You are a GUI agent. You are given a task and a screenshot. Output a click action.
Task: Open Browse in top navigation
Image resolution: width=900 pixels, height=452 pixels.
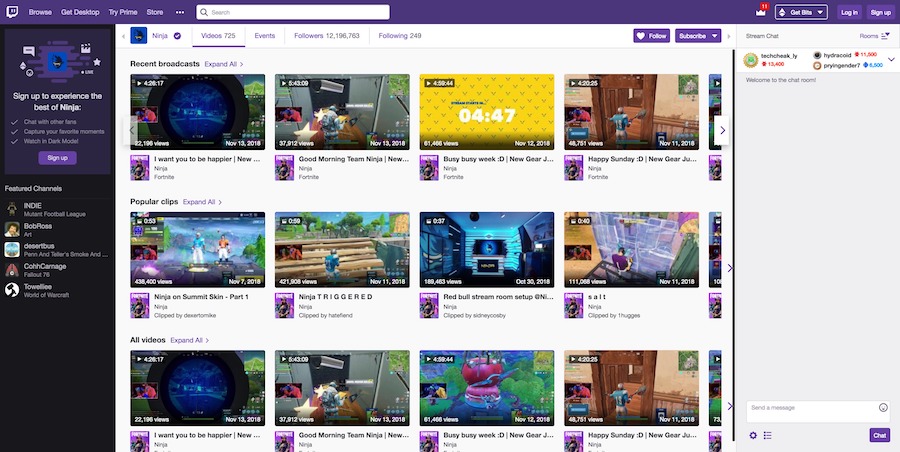40,12
